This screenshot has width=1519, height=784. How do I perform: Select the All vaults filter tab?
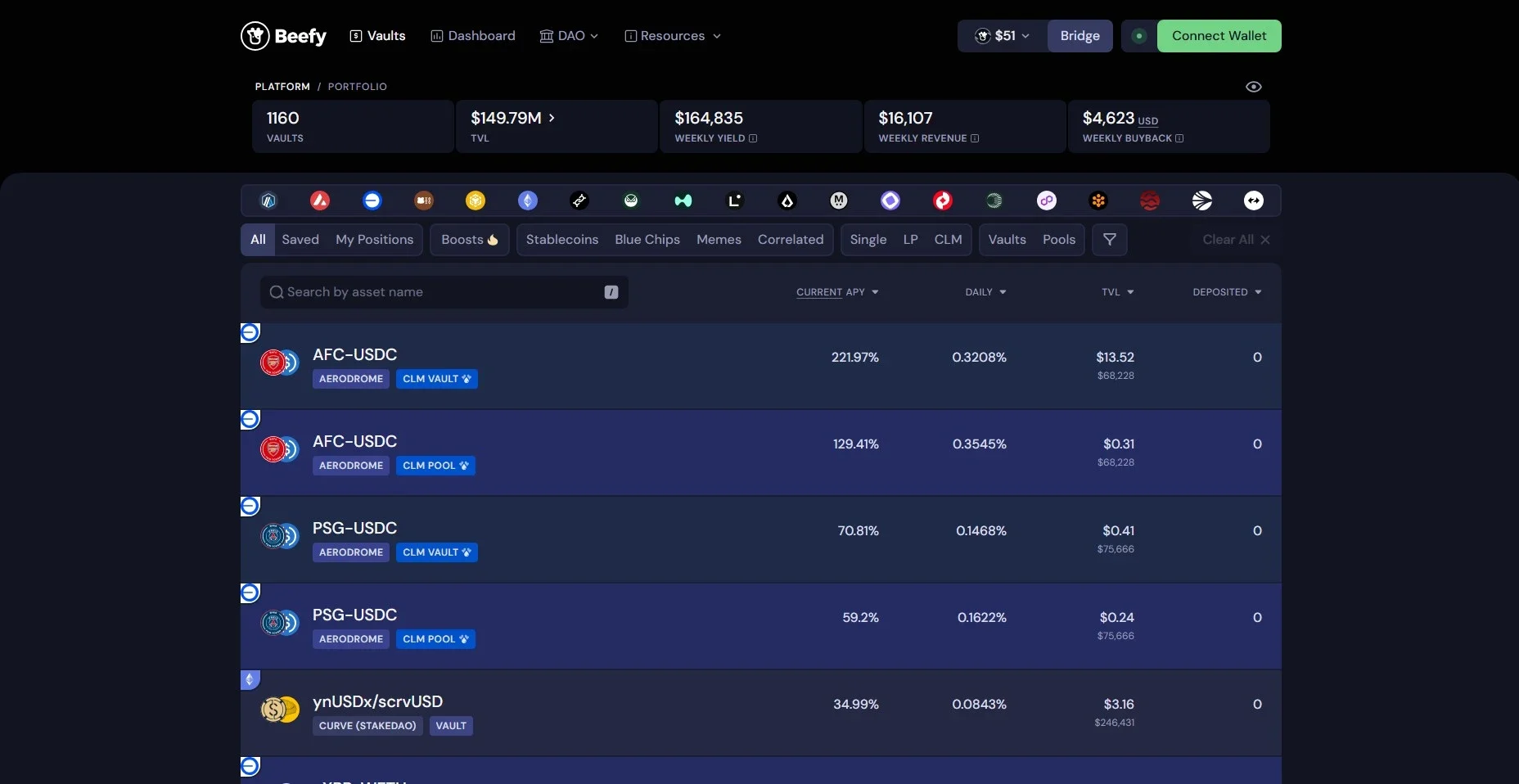coord(258,240)
